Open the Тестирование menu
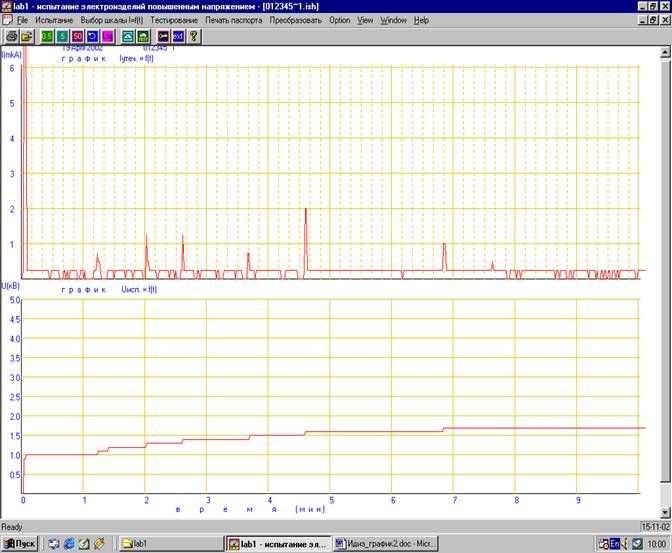Image resolution: width=672 pixels, height=553 pixels. pyautogui.click(x=174, y=20)
